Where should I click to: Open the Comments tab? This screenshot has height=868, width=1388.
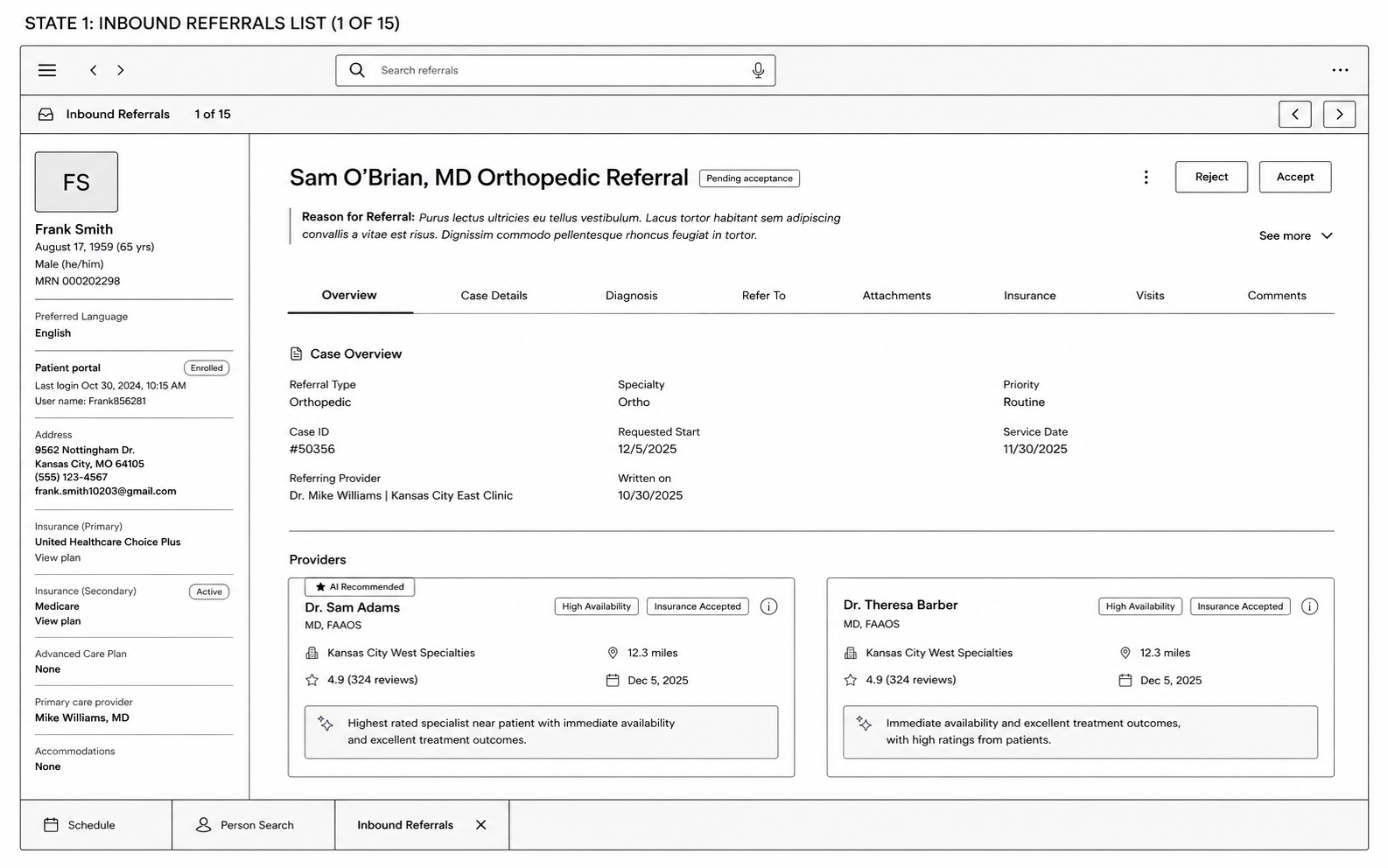tap(1276, 296)
